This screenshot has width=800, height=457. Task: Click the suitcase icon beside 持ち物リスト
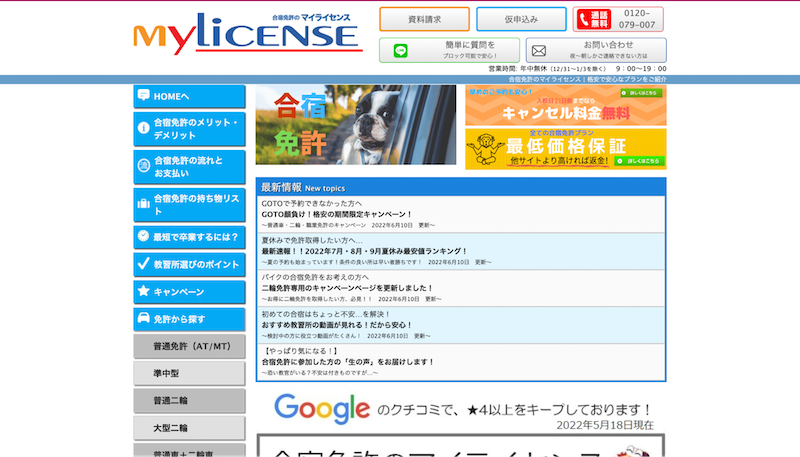[143, 204]
